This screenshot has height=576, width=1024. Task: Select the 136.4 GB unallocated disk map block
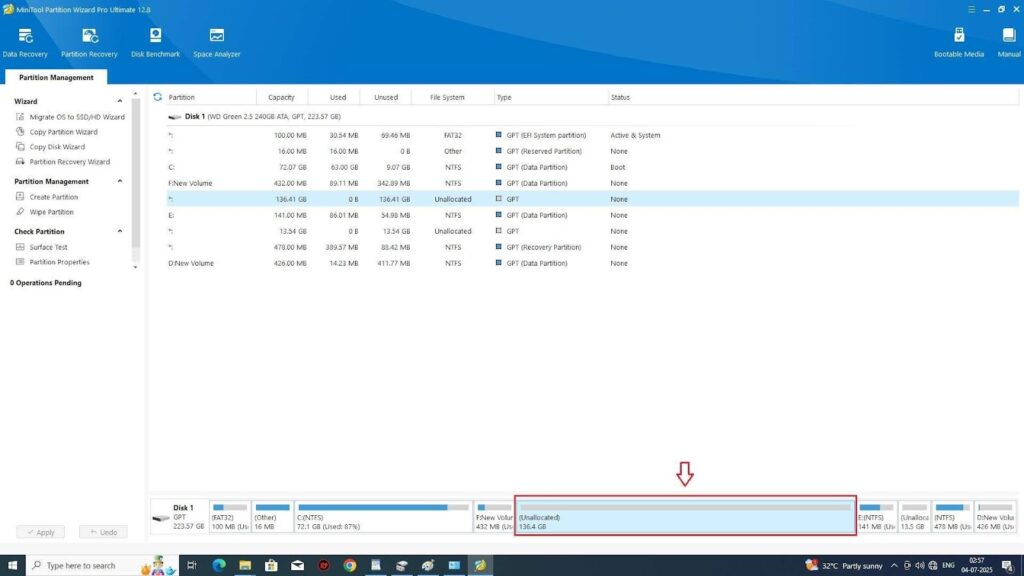coord(685,516)
